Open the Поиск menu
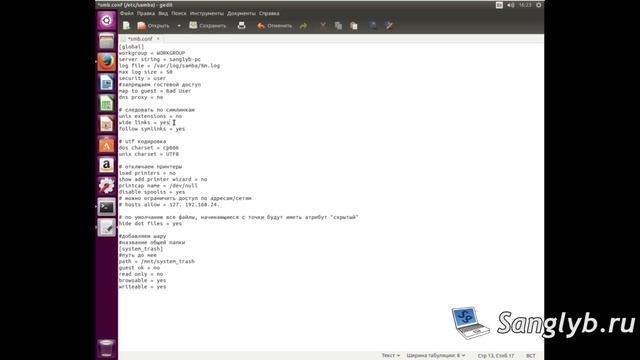This screenshot has height=360, width=640. point(179,13)
